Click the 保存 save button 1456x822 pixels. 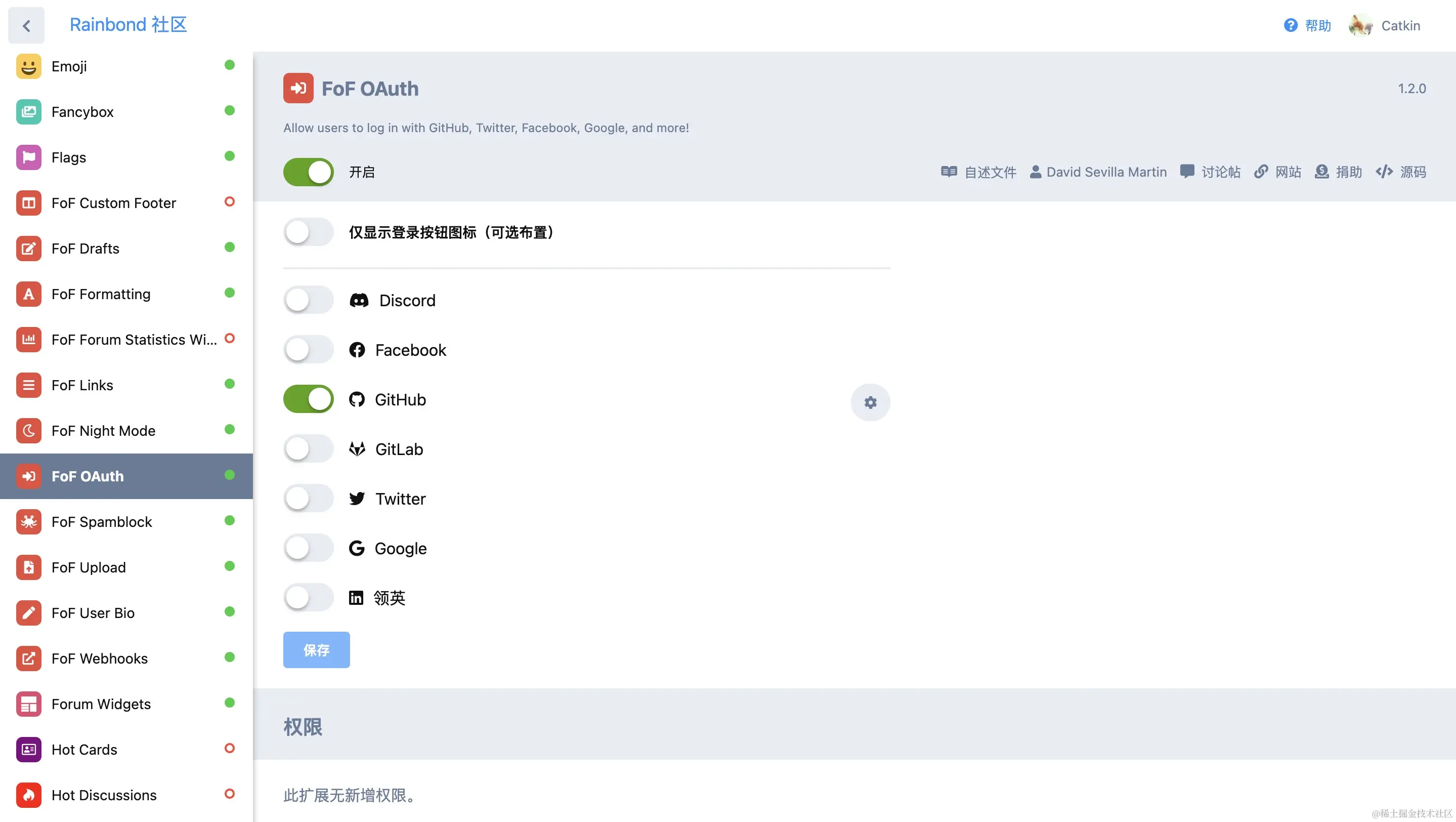point(316,649)
